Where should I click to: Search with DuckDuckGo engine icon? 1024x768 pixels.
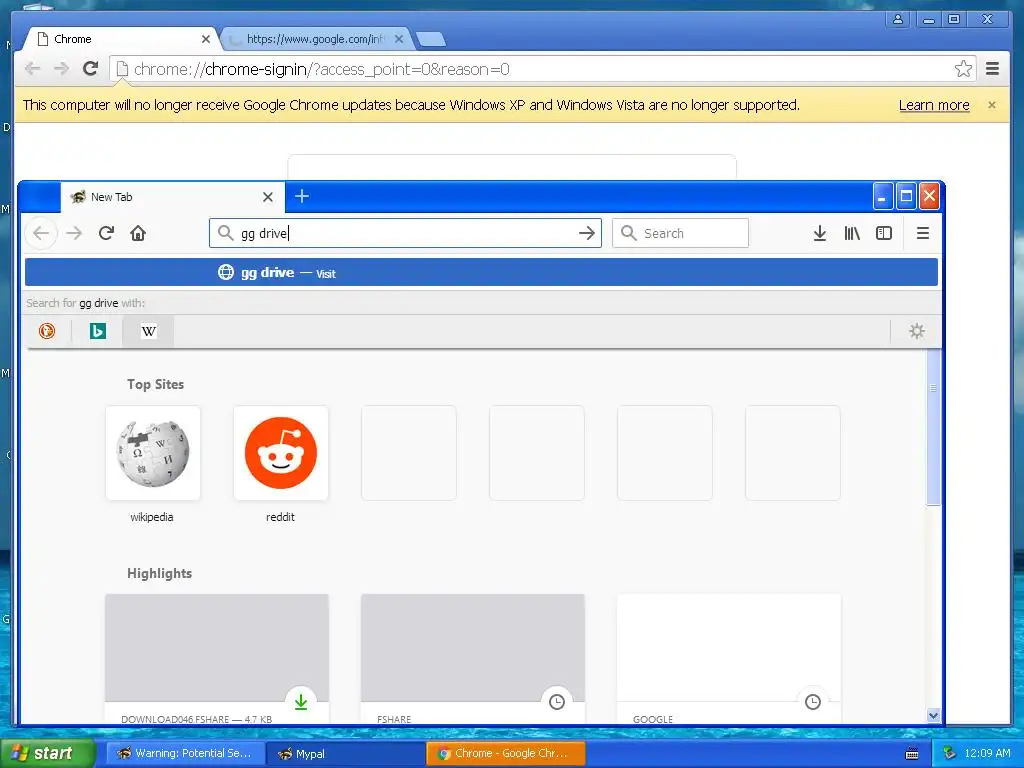click(46, 331)
